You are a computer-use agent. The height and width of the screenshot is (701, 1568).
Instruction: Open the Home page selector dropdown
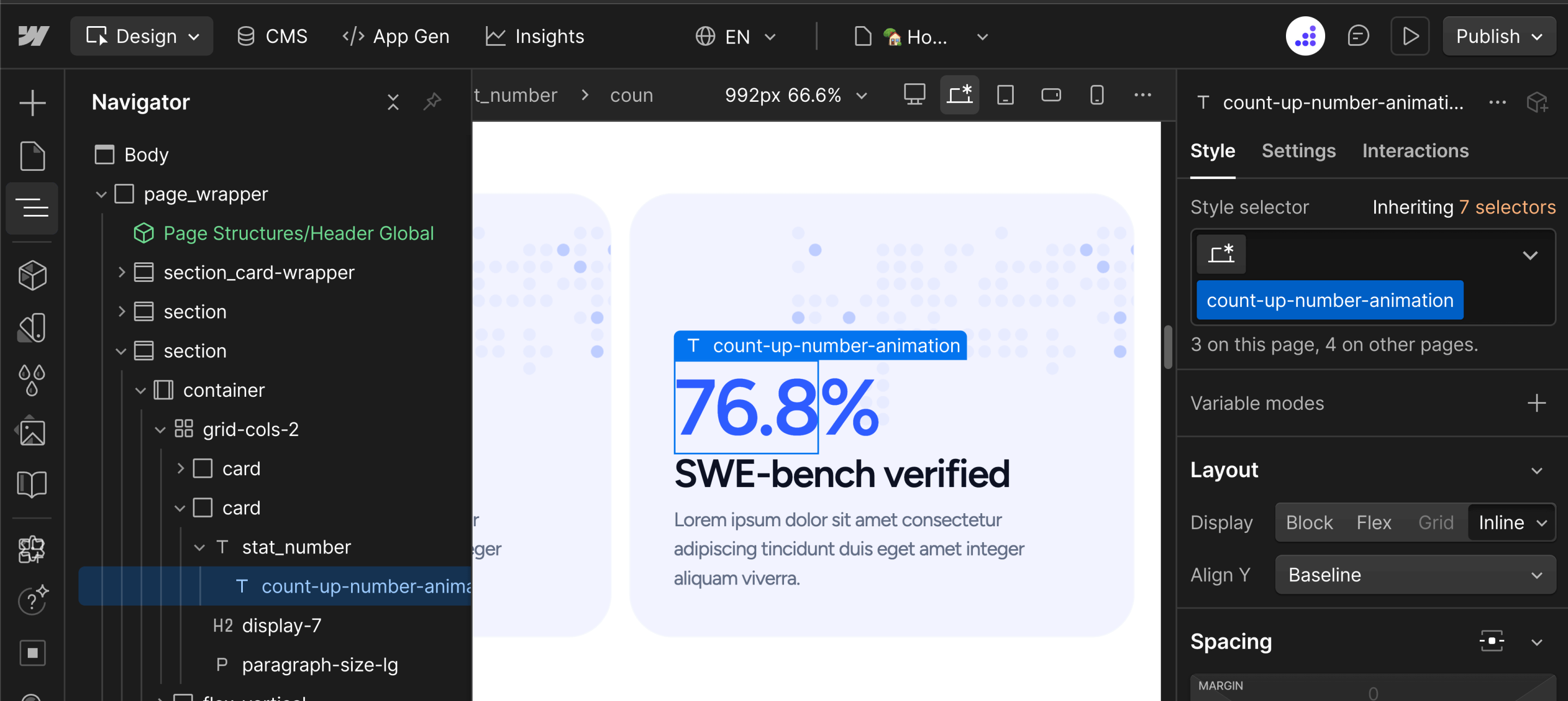pos(921,36)
